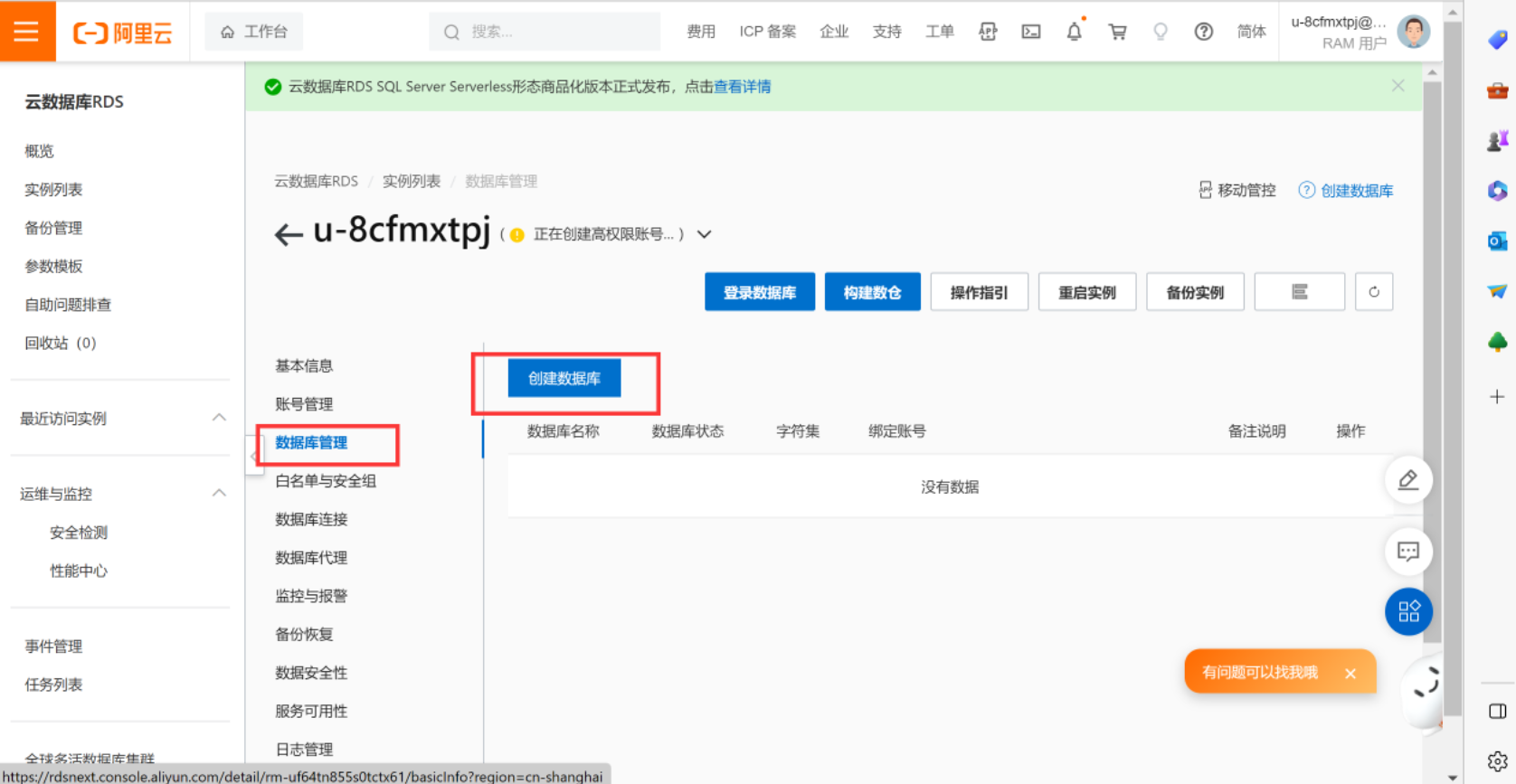Click the list-layout icon button
The width and height of the screenshot is (1516, 784).
click(x=1300, y=292)
